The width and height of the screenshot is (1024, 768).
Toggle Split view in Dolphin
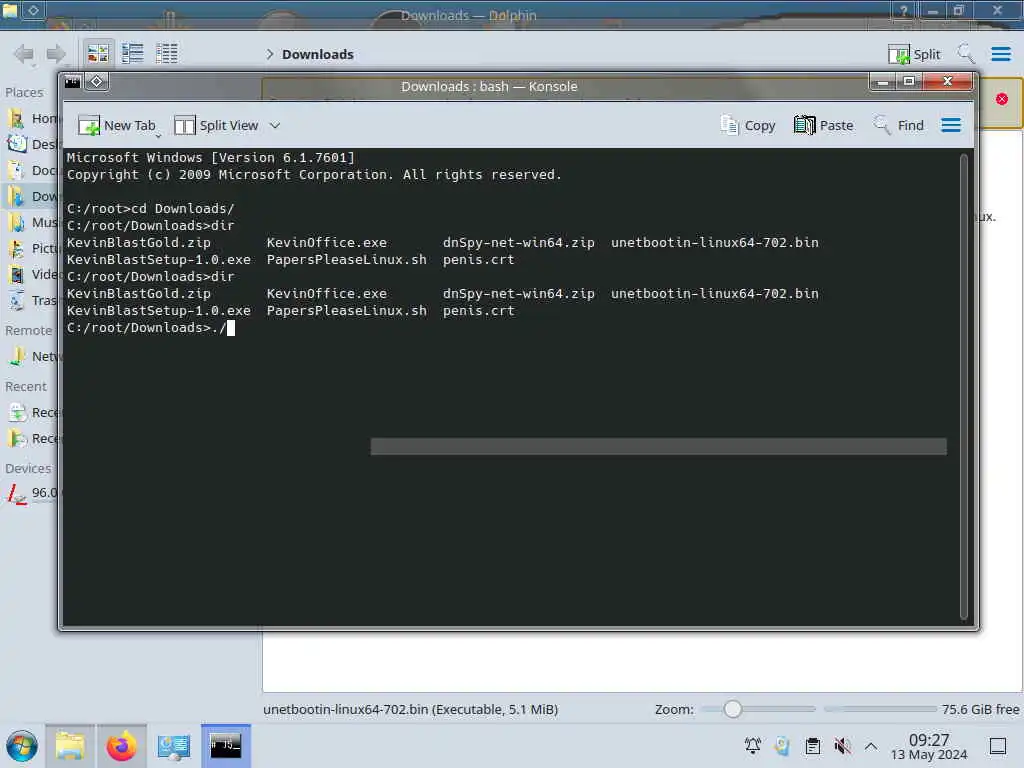coord(914,54)
